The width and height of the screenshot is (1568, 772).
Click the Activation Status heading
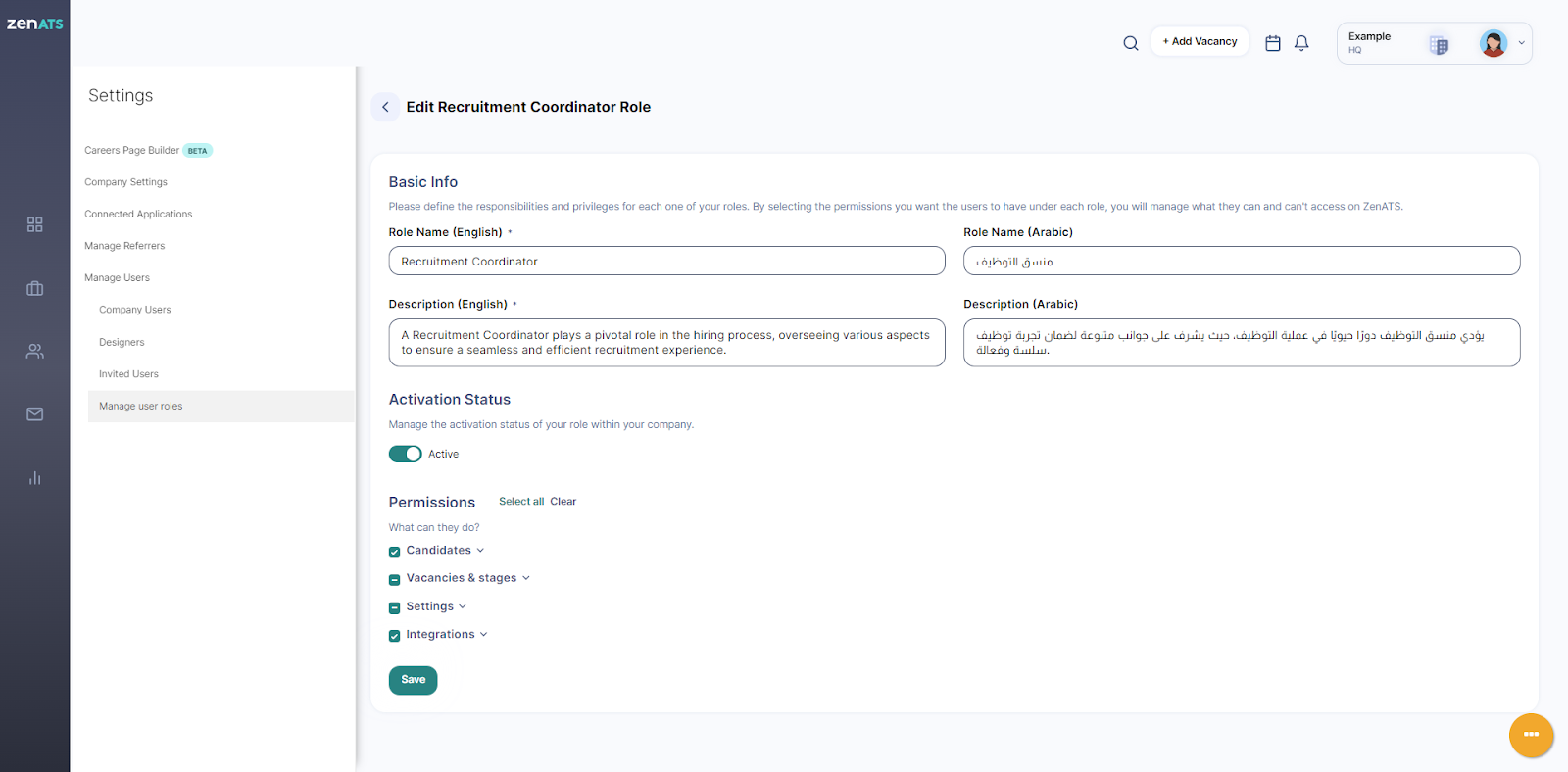[450, 400]
